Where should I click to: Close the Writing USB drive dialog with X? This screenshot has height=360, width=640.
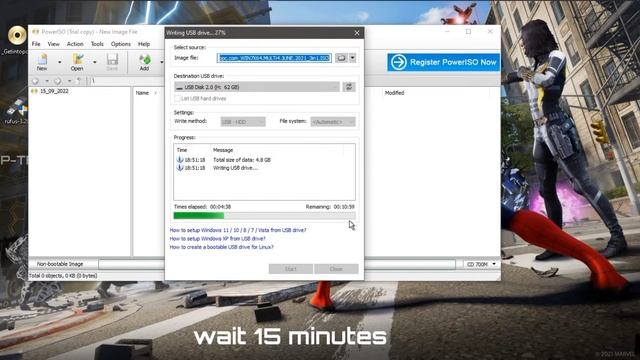(x=357, y=33)
